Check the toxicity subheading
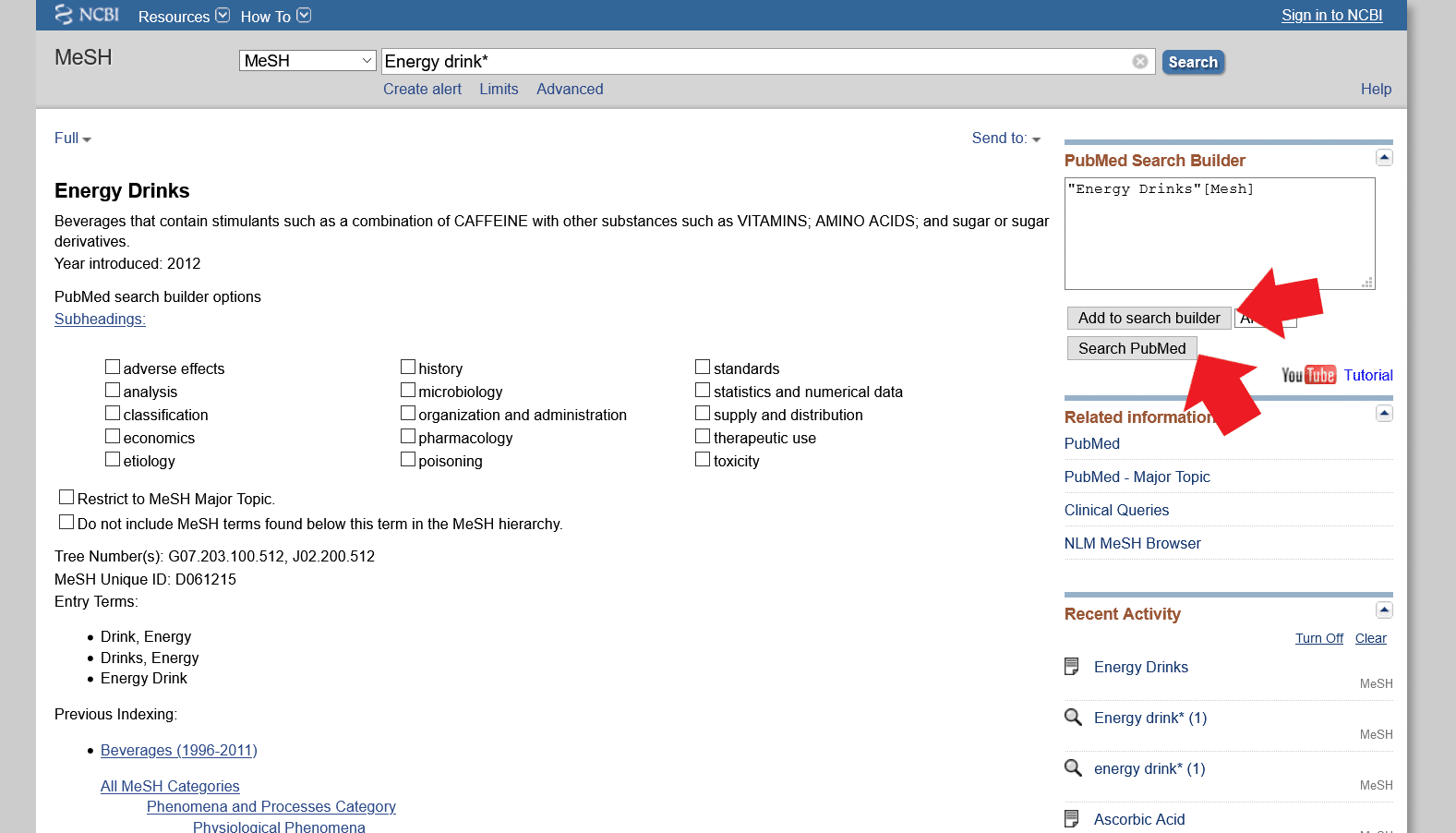Screen dimensions: 1456x833 (x=703, y=459)
